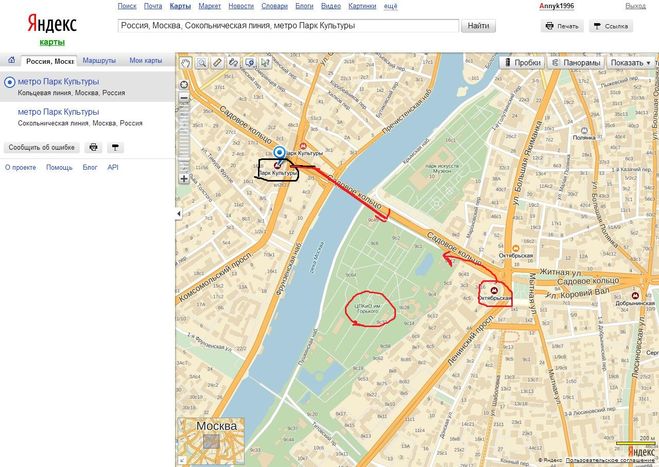
Task: Toggle Панорамы street view layer
Action: click(x=576, y=63)
